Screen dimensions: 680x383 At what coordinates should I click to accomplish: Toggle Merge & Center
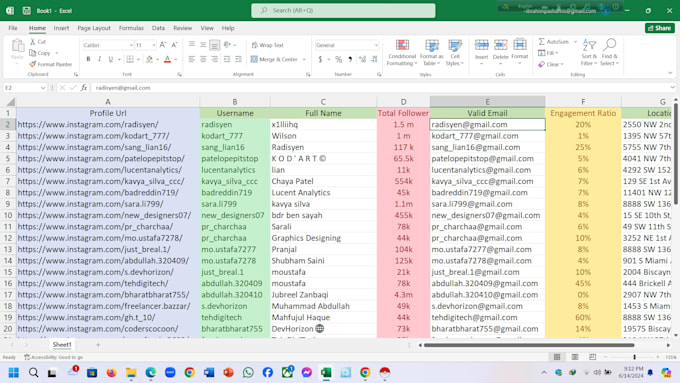pyautogui.click(x=274, y=59)
